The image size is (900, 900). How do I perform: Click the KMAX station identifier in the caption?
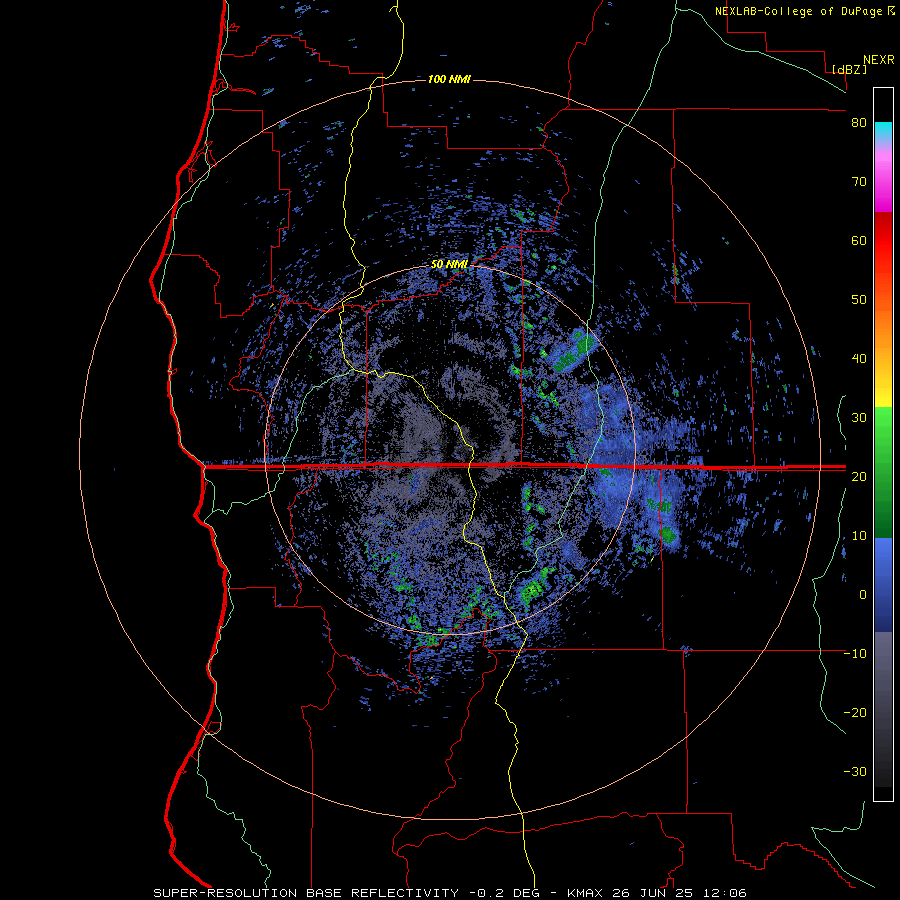[x=586, y=893]
